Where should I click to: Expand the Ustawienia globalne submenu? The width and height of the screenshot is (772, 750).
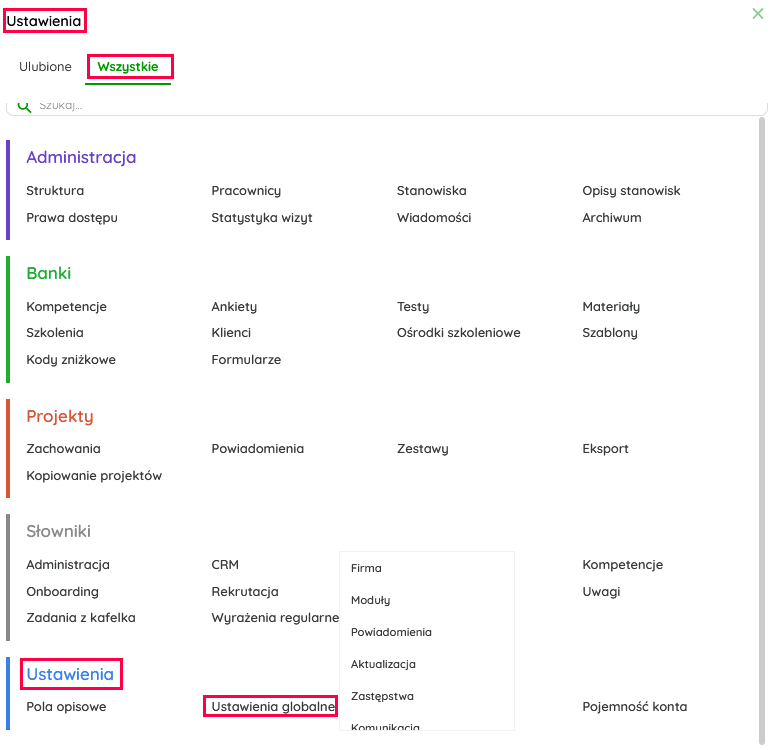click(270, 707)
